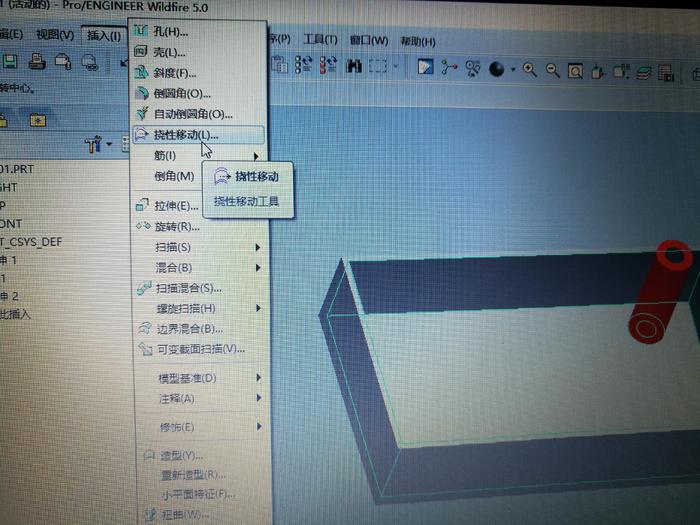This screenshot has height=525, width=700.
Task: Open dropdown arrow beside model tree settings
Action: coord(109,144)
